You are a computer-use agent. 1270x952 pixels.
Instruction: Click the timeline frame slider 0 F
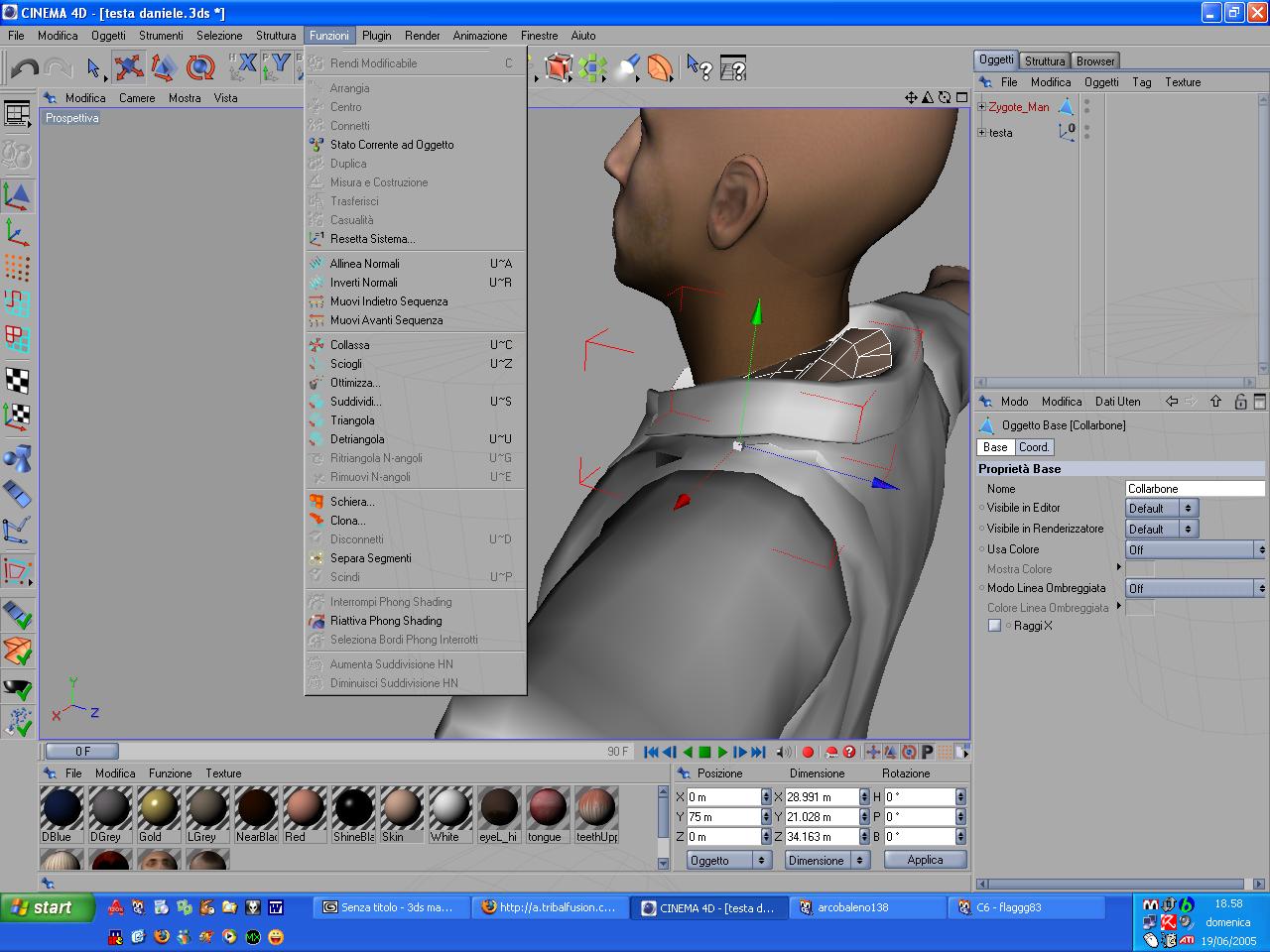(x=82, y=752)
